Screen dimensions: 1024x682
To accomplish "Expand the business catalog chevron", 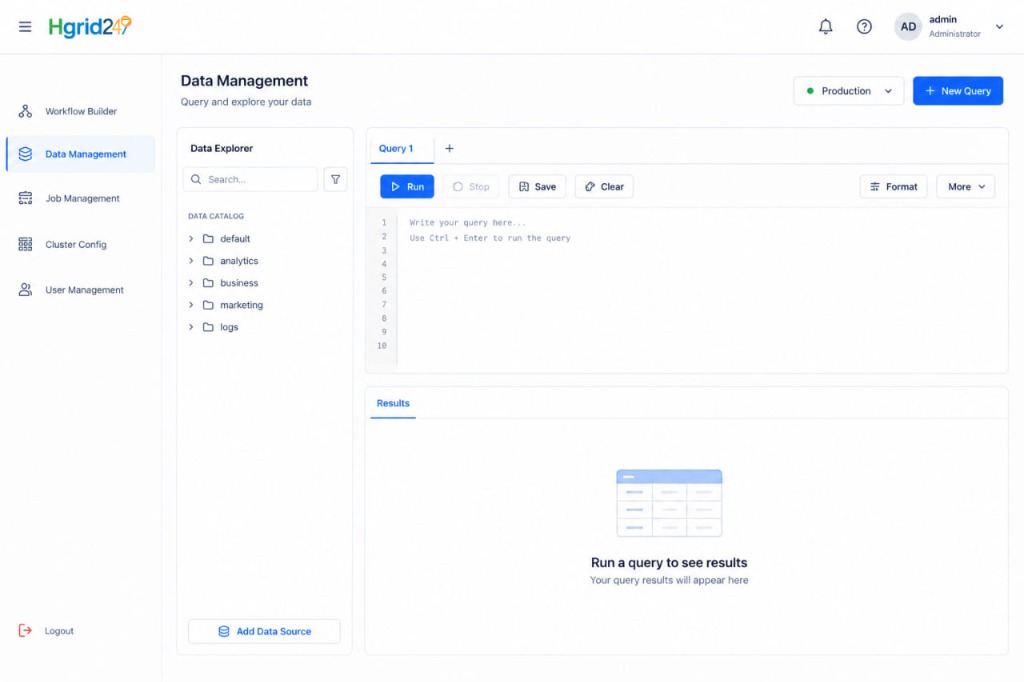I will pyautogui.click(x=191, y=283).
